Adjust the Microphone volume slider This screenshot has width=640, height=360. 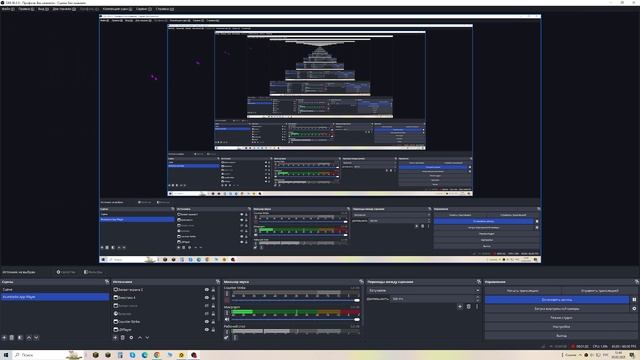click(296, 320)
